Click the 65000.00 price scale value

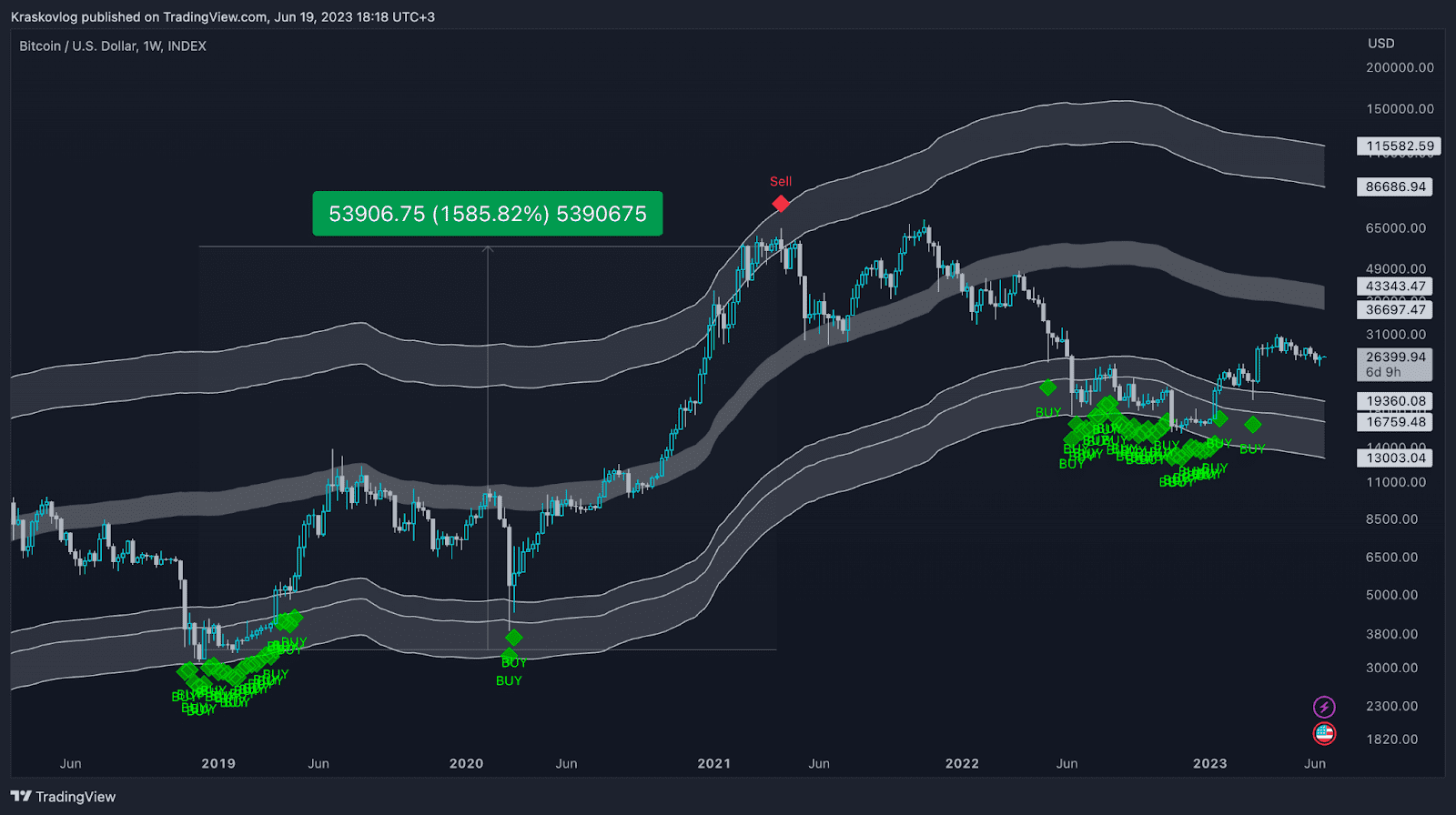[x=1396, y=228]
